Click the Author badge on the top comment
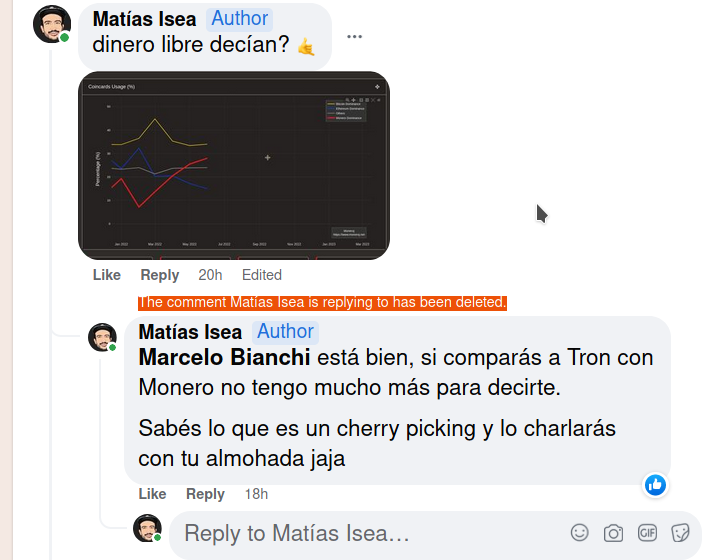Viewport: 708px width, 560px height. [240, 19]
